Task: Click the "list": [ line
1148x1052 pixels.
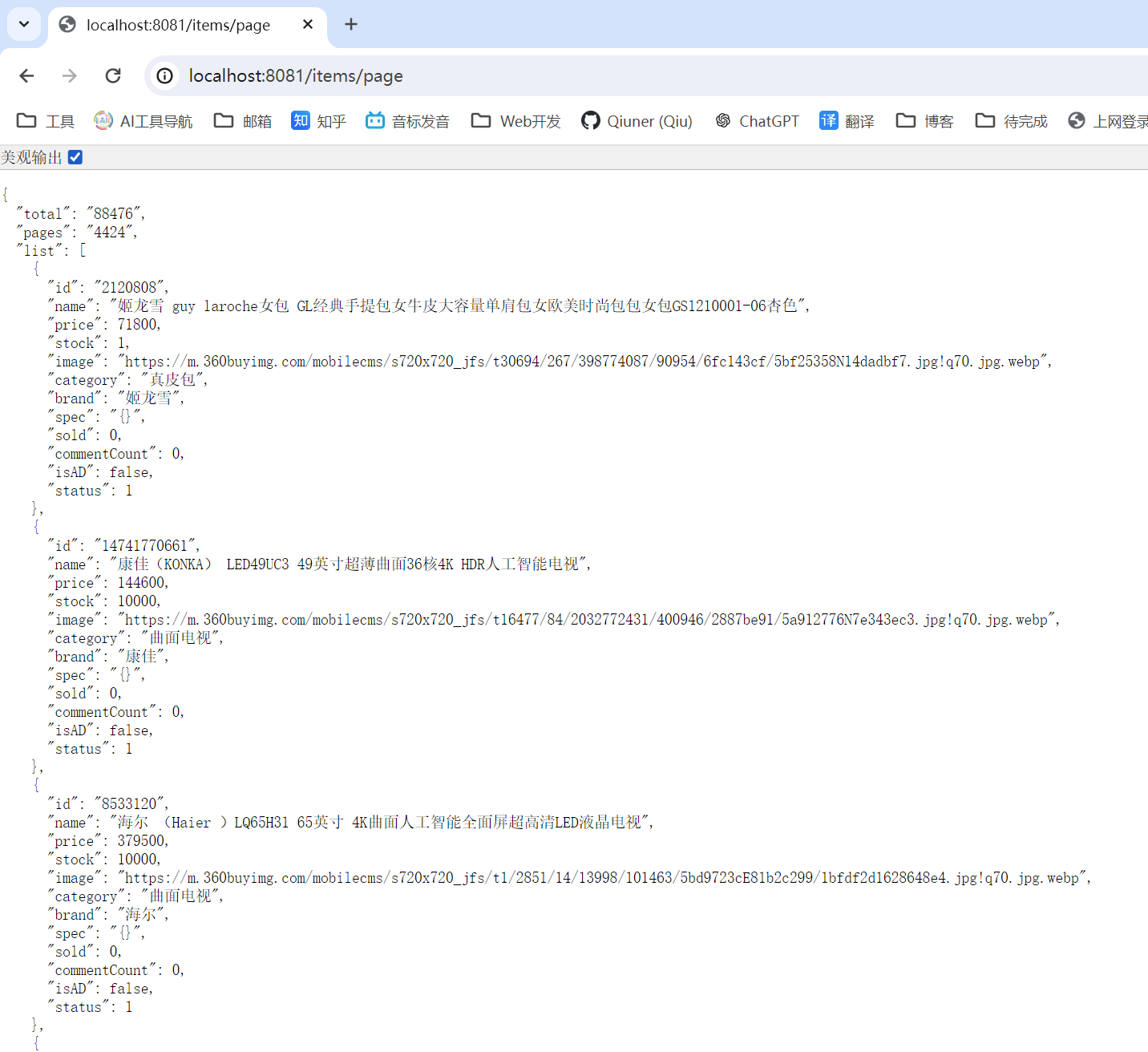Action: tap(51, 250)
